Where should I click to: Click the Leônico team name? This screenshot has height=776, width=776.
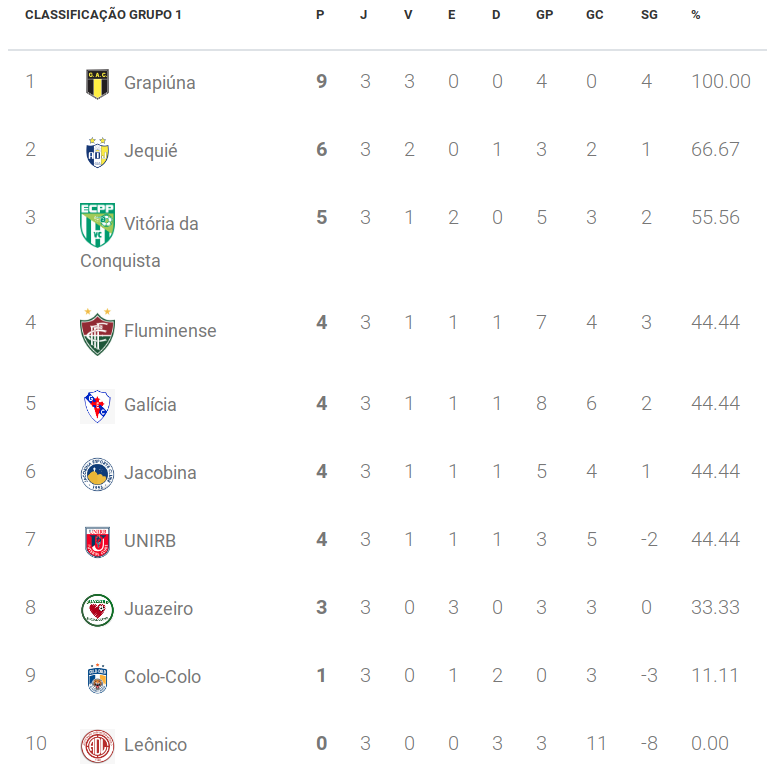pyautogui.click(x=155, y=745)
